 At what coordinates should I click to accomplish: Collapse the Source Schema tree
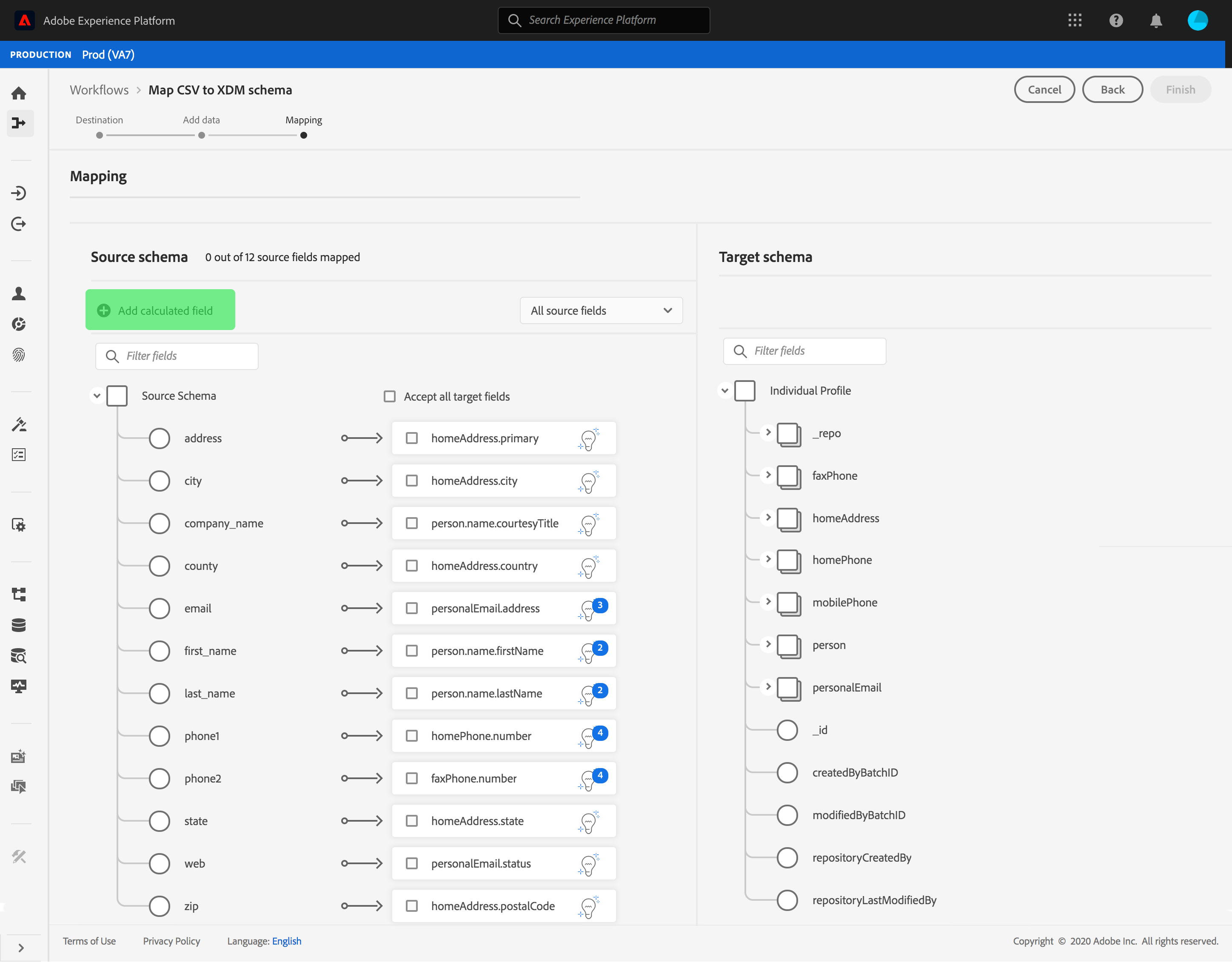coord(97,396)
